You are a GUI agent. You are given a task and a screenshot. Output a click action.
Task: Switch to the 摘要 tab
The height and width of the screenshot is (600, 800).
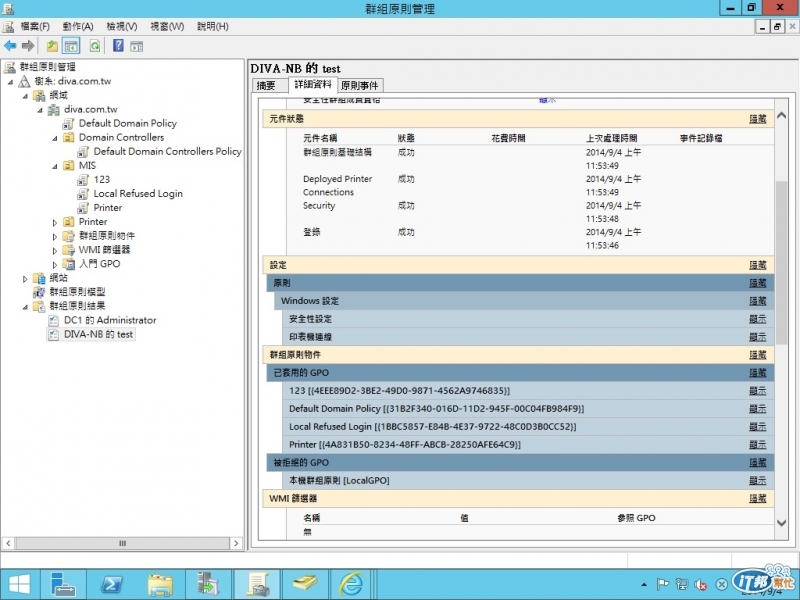[x=269, y=86]
